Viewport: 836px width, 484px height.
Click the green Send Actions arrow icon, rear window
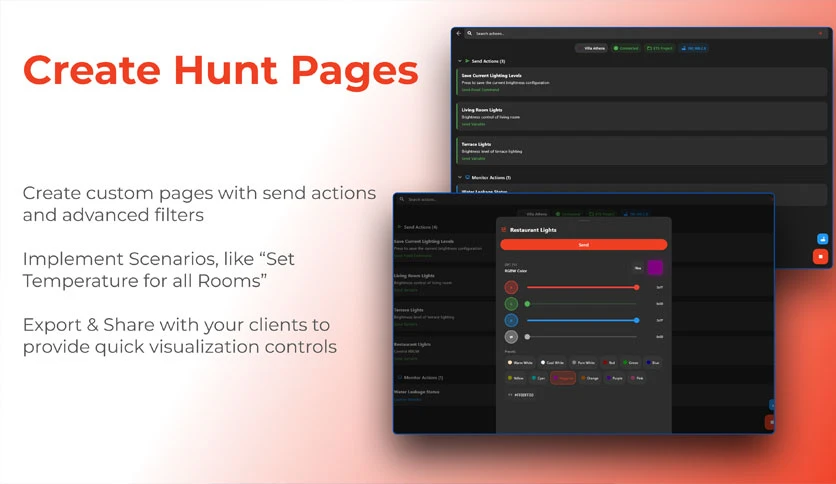(x=467, y=61)
